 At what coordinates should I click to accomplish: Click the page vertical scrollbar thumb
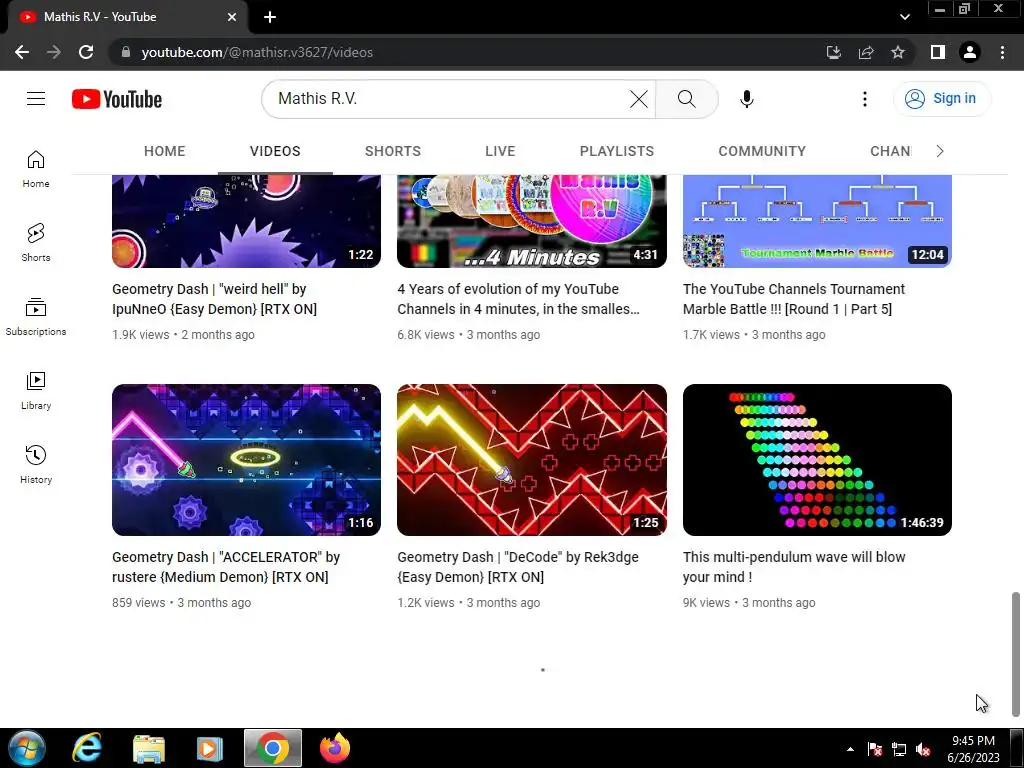click(x=1016, y=654)
